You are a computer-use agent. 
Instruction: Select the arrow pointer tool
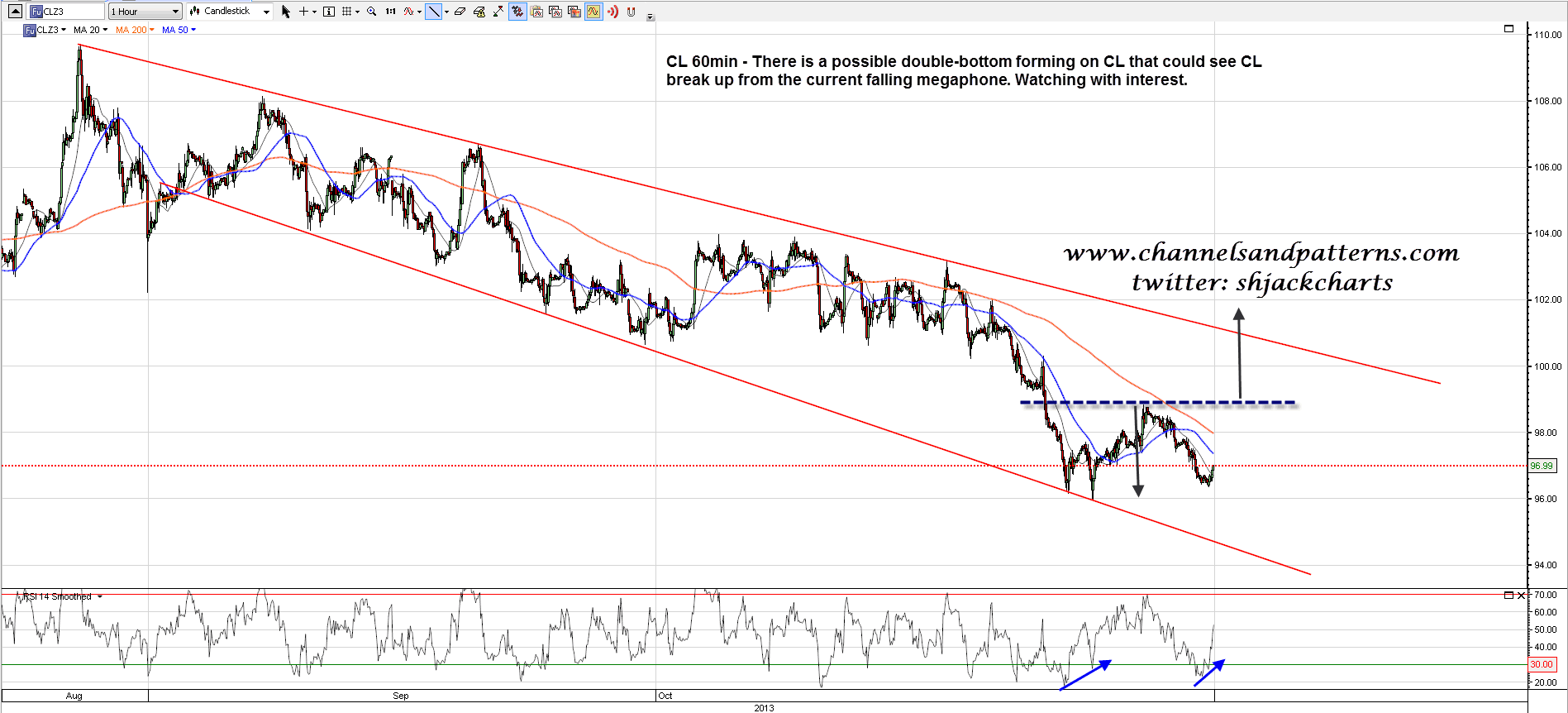[286, 12]
